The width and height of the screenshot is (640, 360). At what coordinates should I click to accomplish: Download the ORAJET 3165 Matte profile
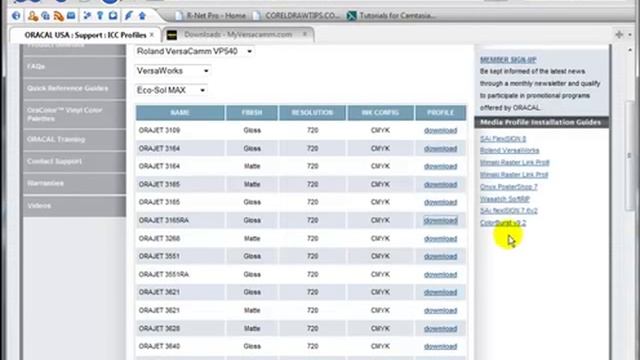(440, 184)
